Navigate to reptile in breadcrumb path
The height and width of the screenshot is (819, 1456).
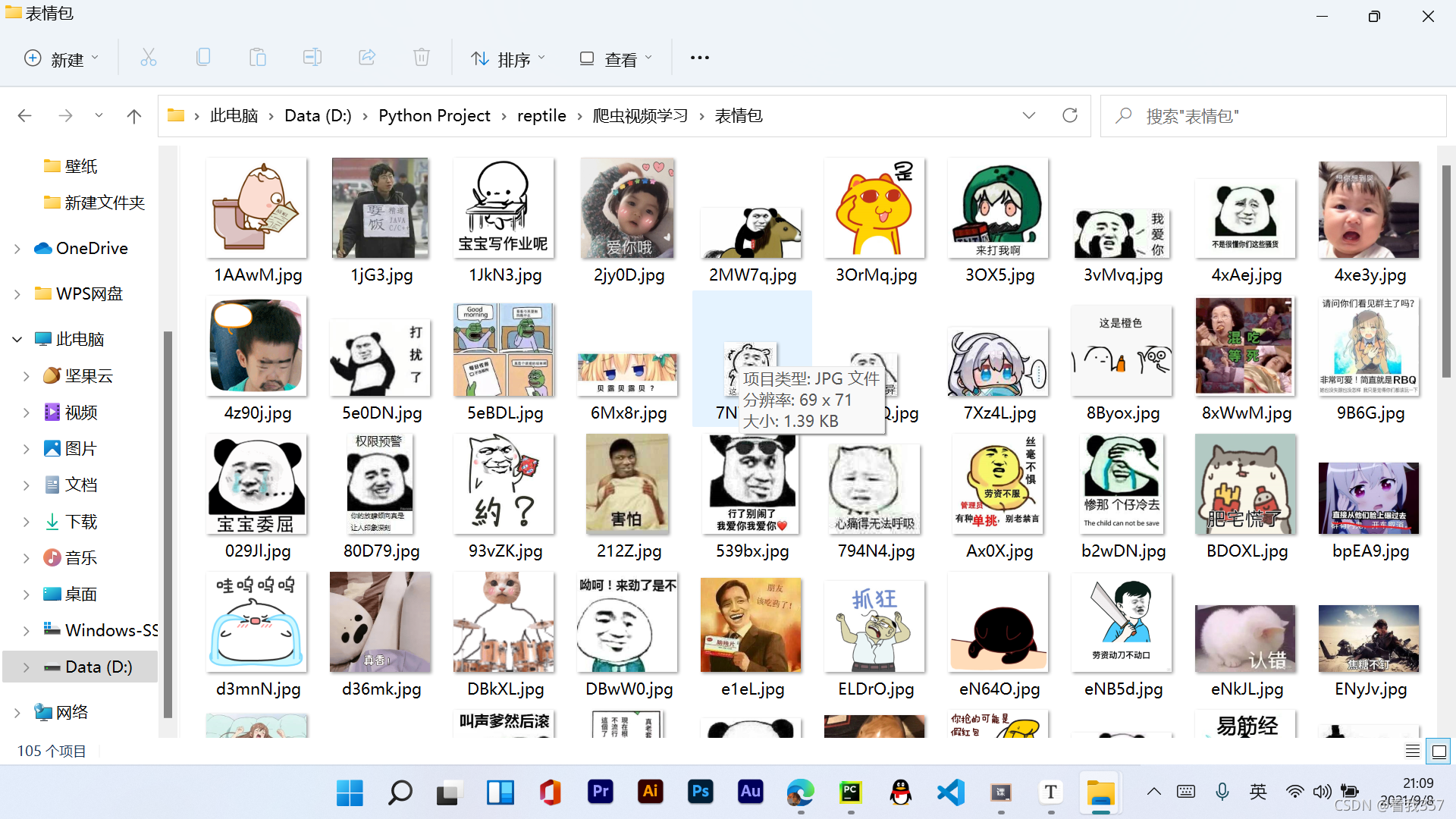tap(541, 115)
